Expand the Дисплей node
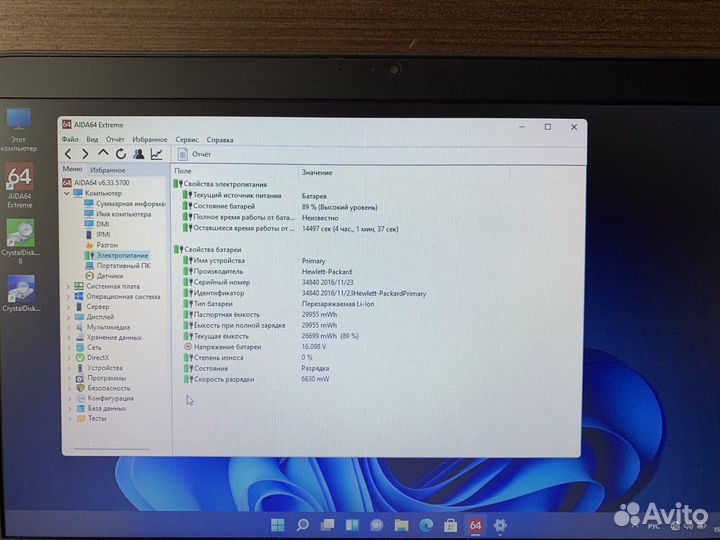Screen dimensions: 720x540 (68, 317)
